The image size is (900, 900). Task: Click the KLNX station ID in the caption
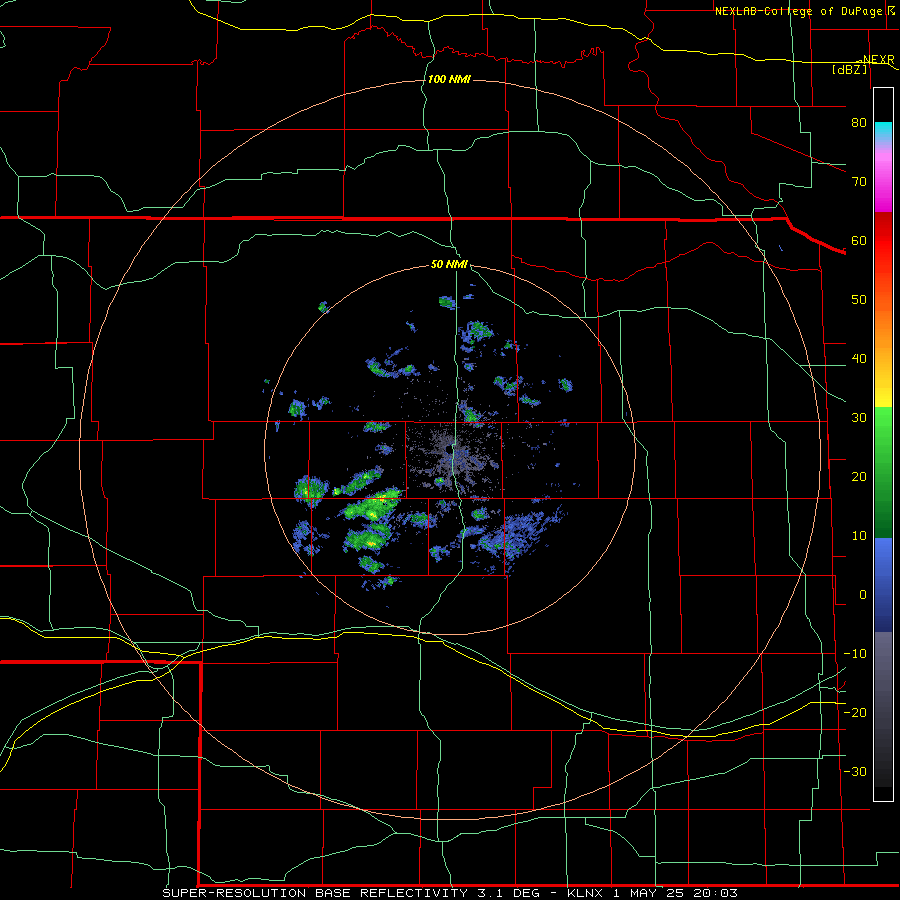(585, 893)
